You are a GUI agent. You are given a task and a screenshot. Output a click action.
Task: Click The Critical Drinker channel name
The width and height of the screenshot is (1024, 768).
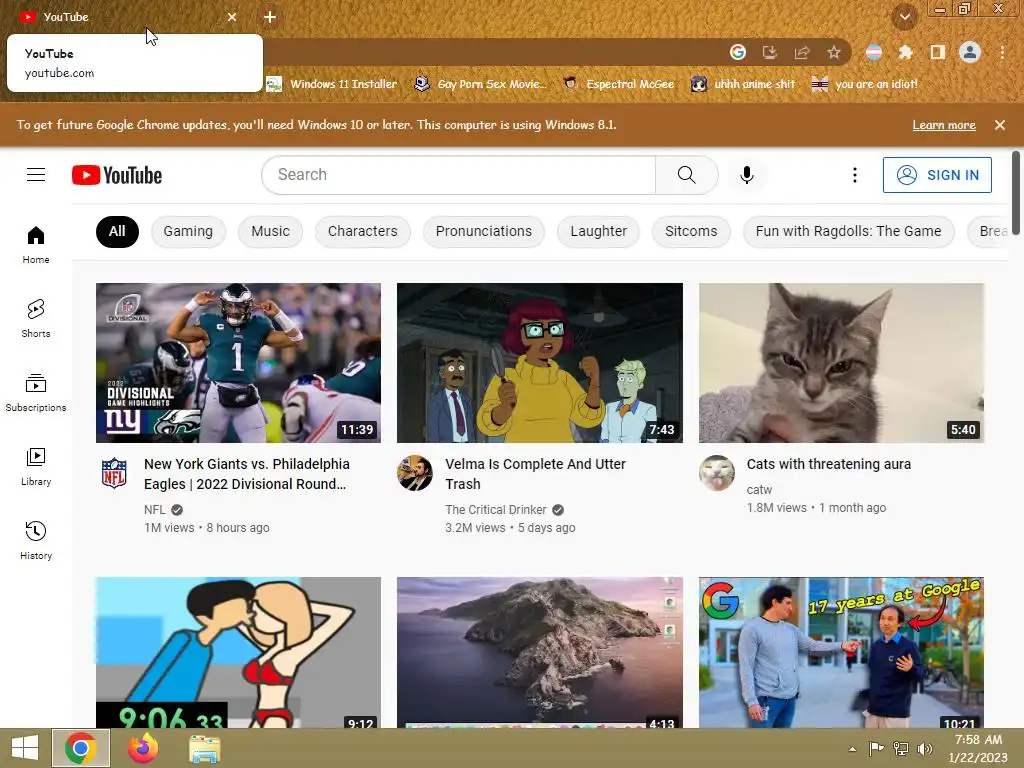(496, 509)
